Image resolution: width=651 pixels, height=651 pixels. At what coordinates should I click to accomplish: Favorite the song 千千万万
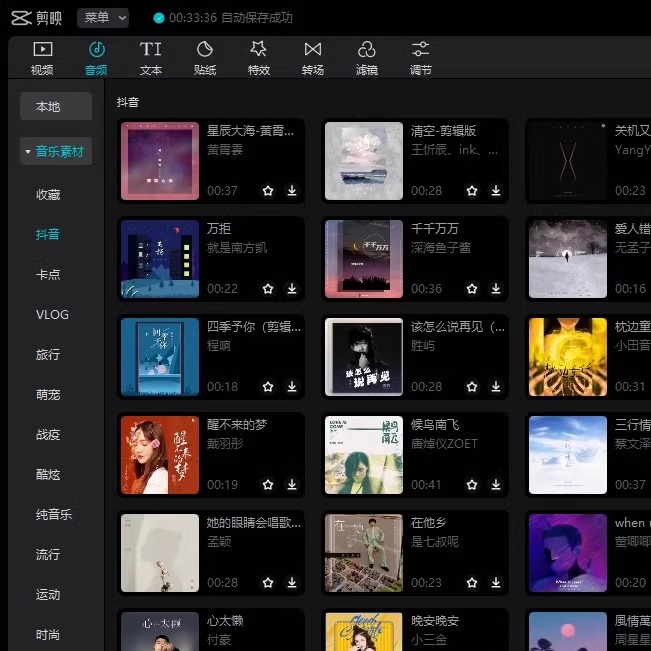(472, 289)
